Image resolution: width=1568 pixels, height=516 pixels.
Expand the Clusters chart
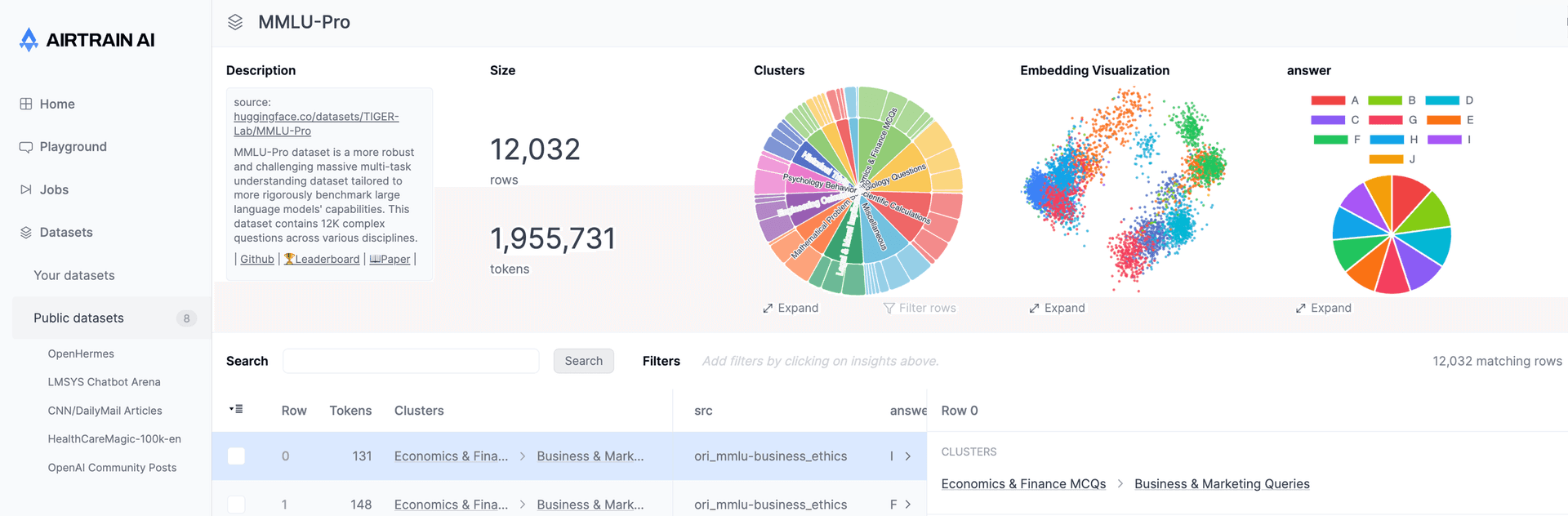coord(790,308)
